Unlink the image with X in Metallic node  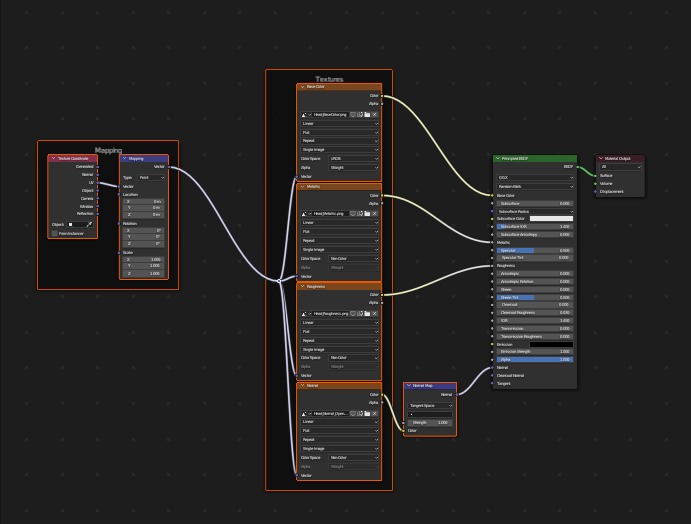tap(375, 214)
